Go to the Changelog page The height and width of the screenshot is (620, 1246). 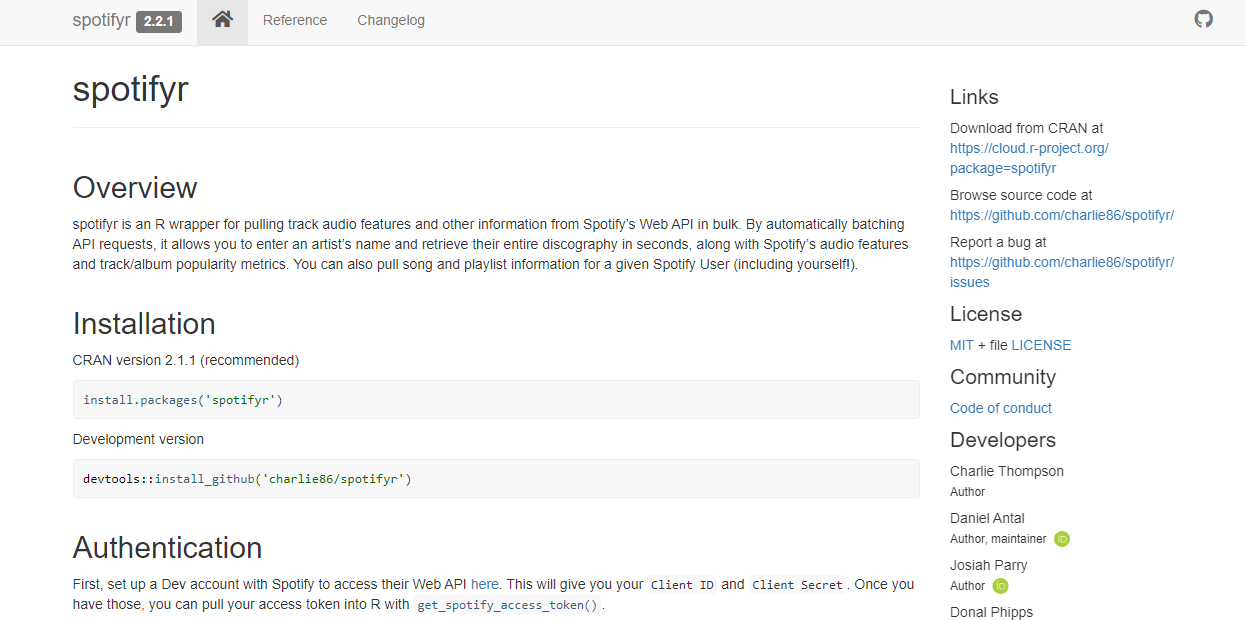point(391,20)
